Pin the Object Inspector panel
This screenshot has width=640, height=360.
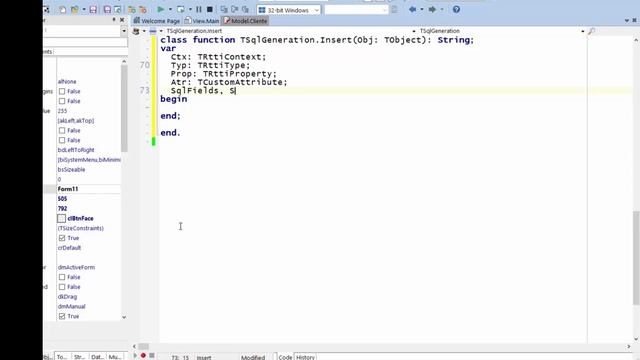[114, 20]
